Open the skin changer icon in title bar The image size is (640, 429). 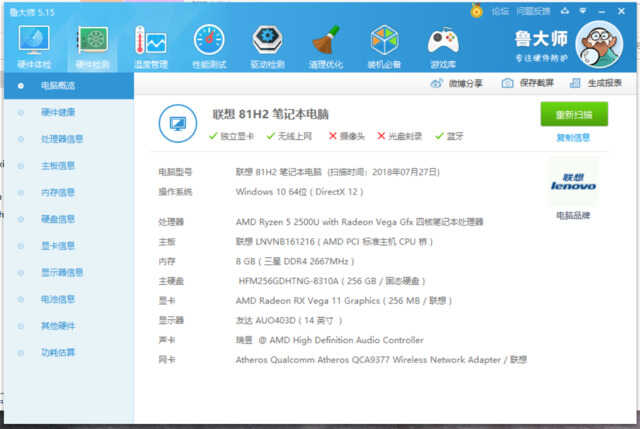tap(565, 11)
